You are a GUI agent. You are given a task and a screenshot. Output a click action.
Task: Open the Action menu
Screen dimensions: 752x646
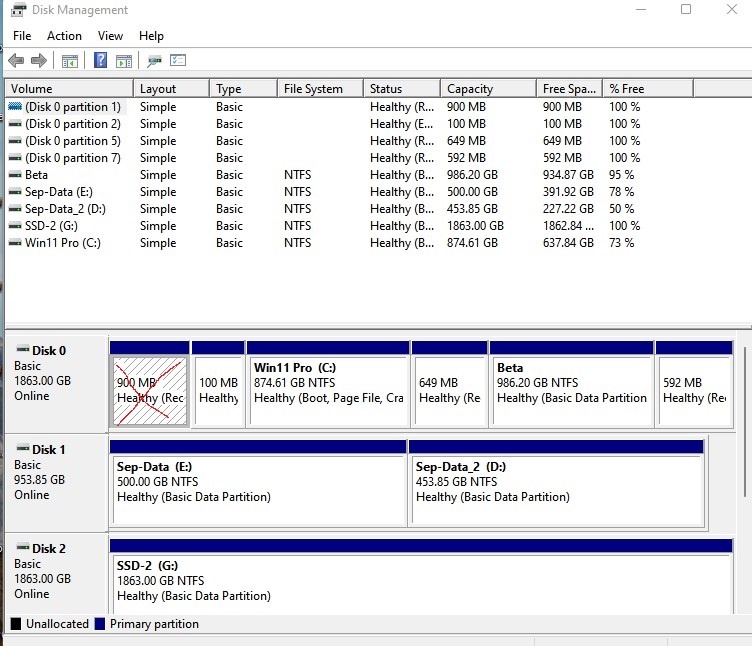[x=64, y=36]
